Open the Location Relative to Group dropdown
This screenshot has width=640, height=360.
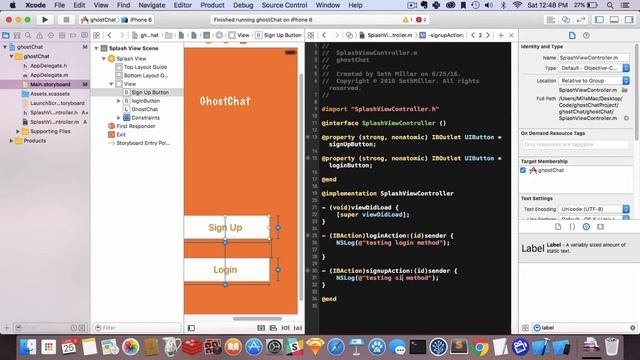point(594,81)
